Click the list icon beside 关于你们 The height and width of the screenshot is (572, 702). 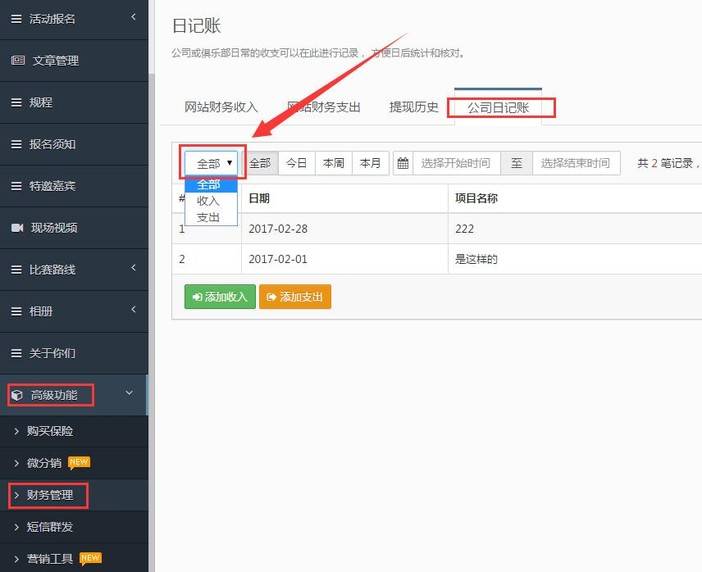pos(16,353)
